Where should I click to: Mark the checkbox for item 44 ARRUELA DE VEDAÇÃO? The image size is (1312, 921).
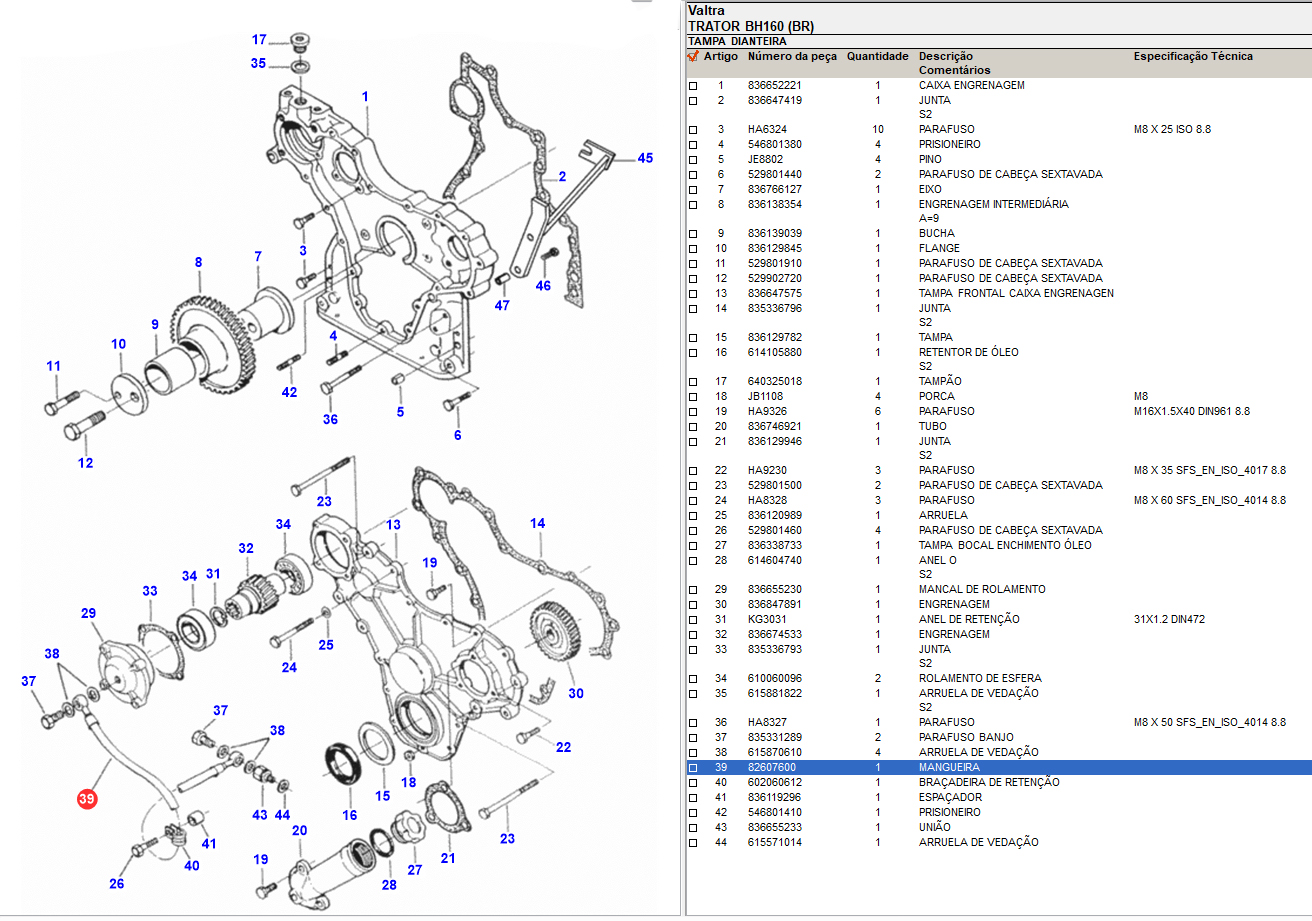click(693, 843)
